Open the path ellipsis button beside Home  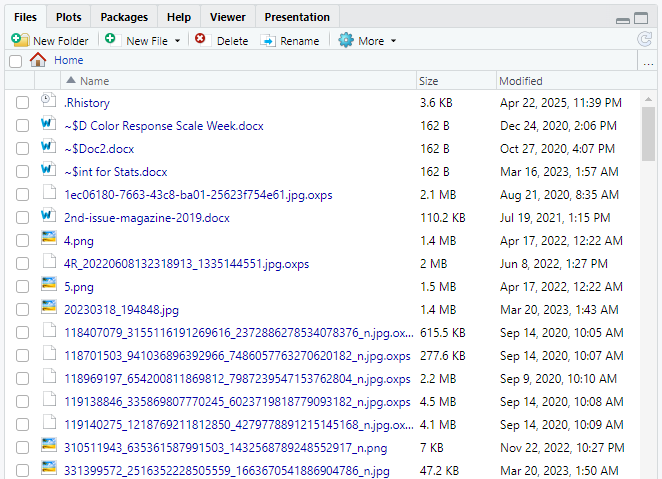tap(648, 64)
